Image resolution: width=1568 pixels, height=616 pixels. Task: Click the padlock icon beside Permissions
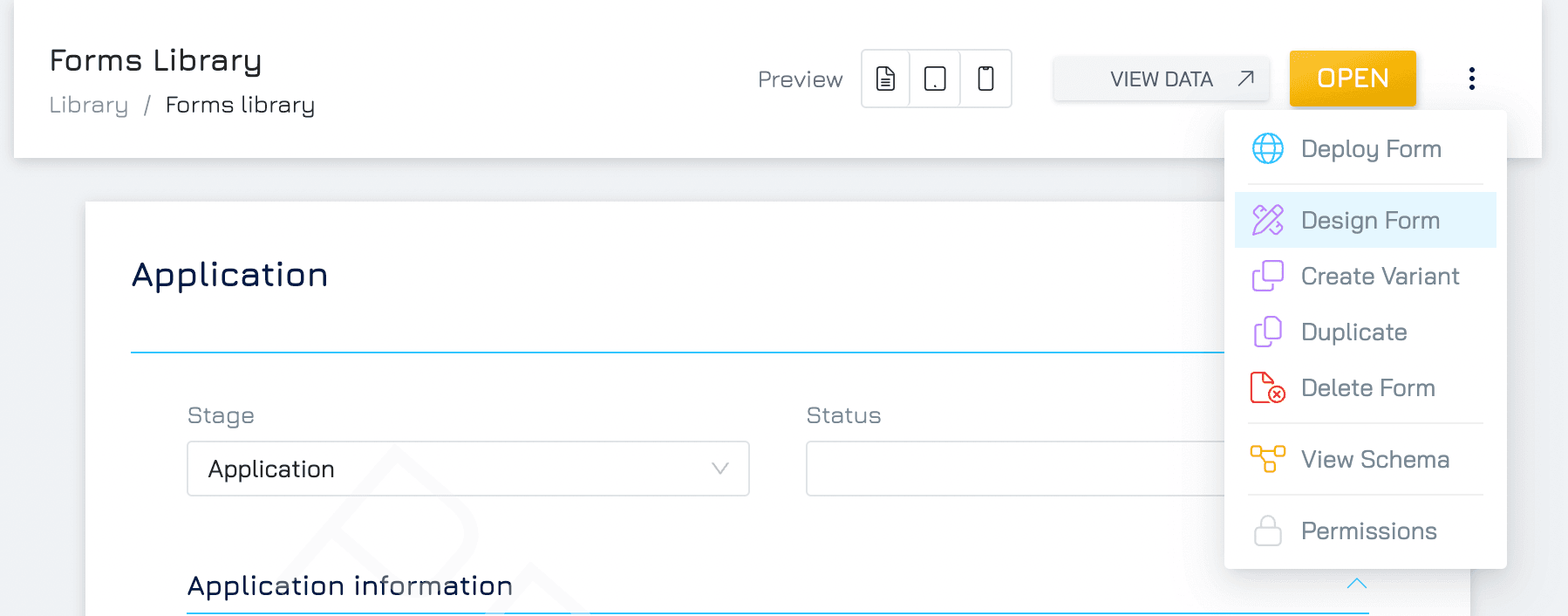point(1268,530)
